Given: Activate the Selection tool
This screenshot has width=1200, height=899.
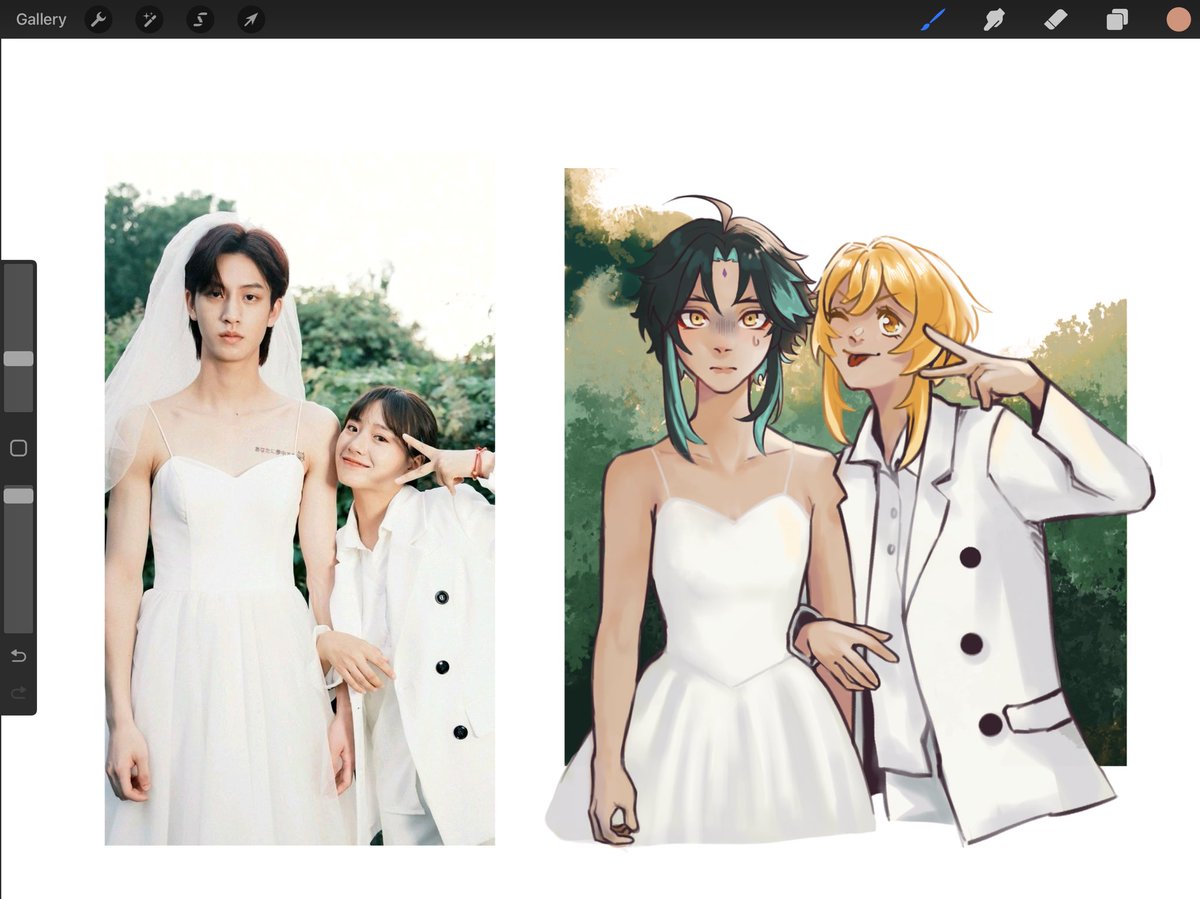Looking at the screenshot, I should pos(200,19).
